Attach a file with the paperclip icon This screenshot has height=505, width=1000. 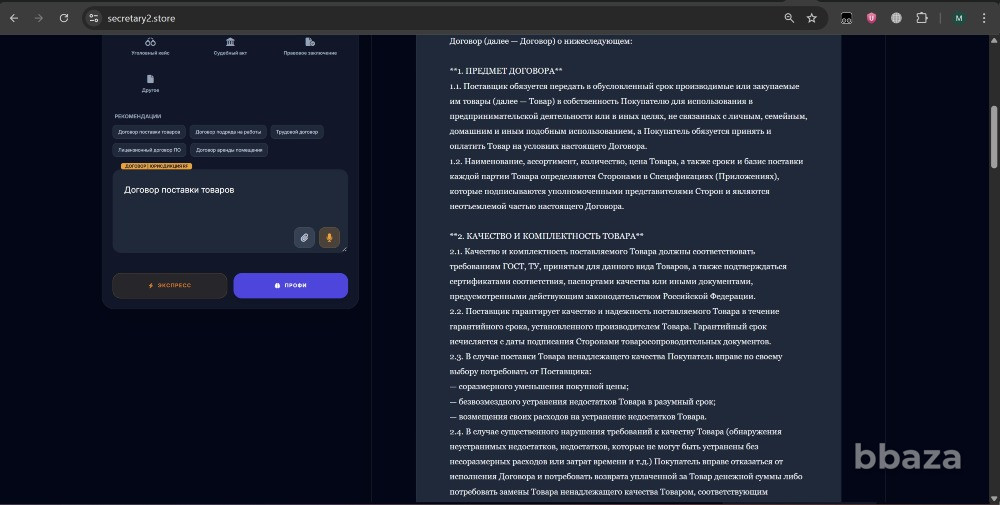click(x=304, y=237)
